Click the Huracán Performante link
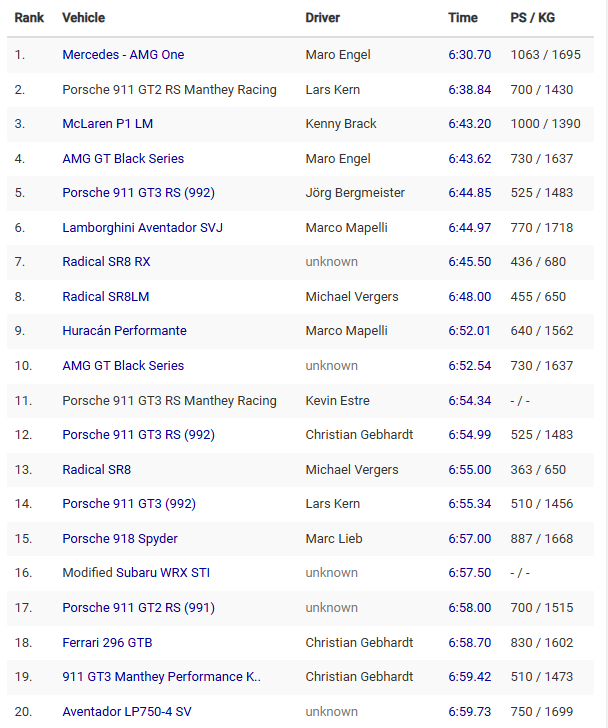 pyautogui.click(x=124, y=331)
